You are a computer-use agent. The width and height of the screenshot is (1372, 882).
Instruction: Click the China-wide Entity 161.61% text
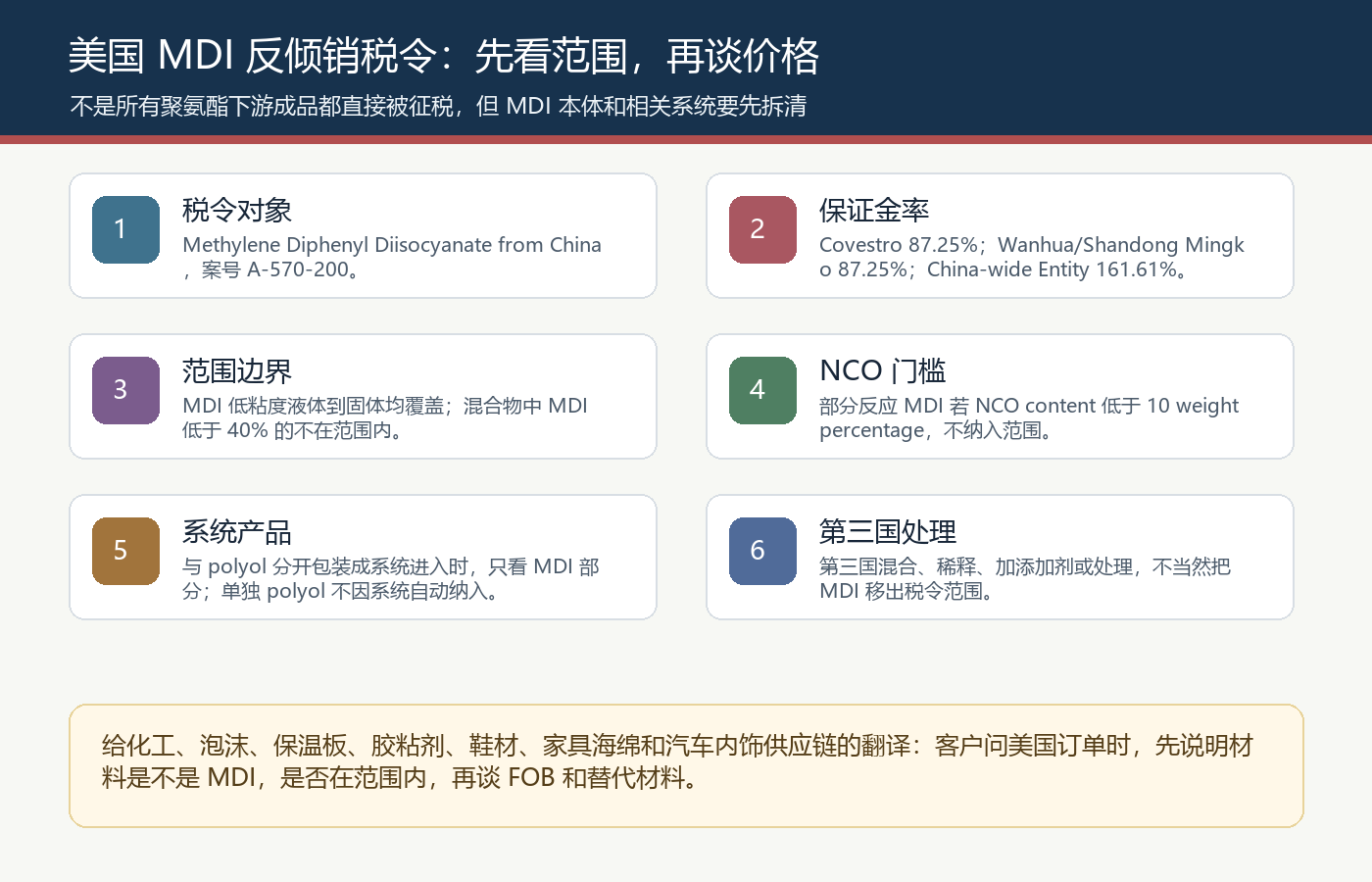[x=1058, y=269]
